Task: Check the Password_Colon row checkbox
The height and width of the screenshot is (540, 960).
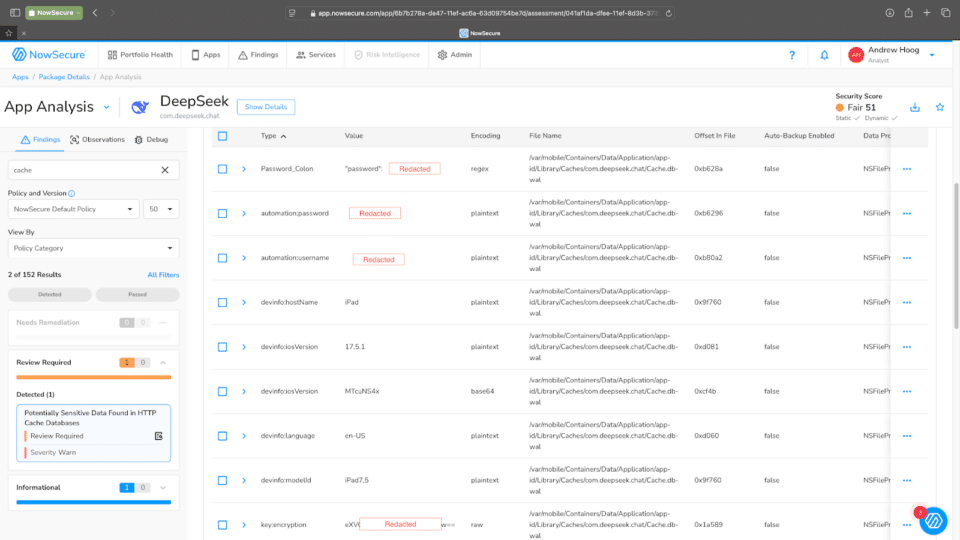Action: point(223,169)
